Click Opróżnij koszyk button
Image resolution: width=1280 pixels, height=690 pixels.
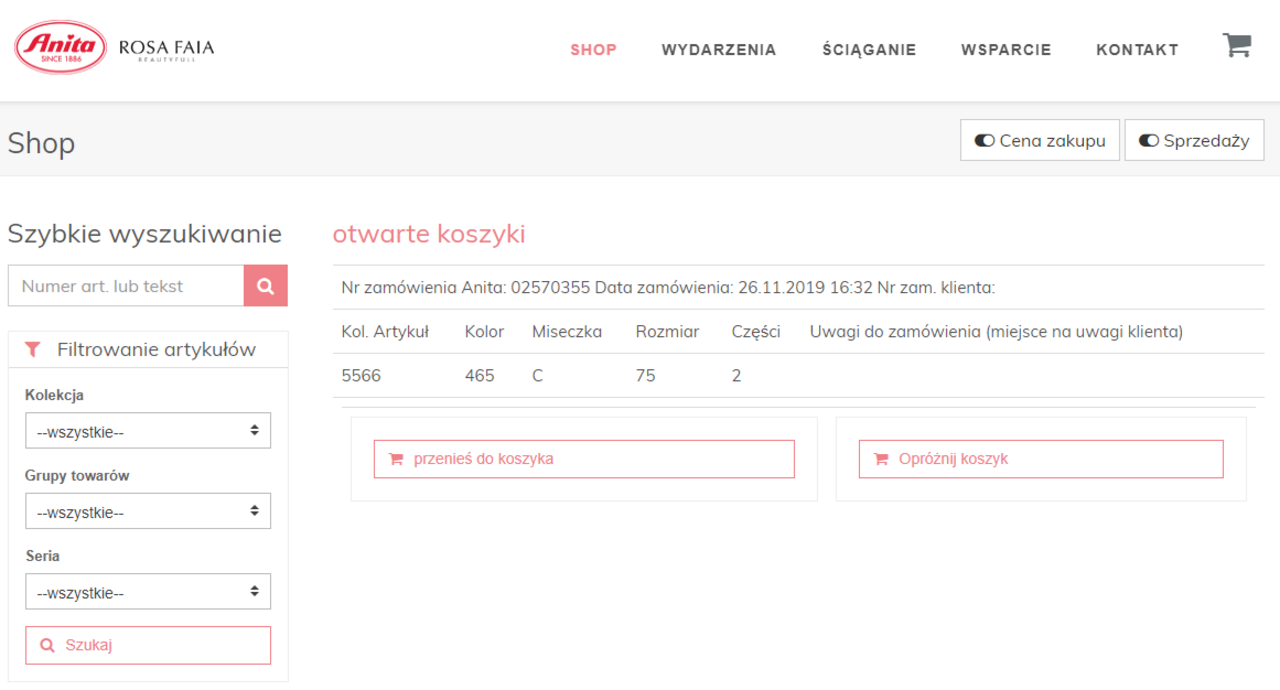point(1040,459)
